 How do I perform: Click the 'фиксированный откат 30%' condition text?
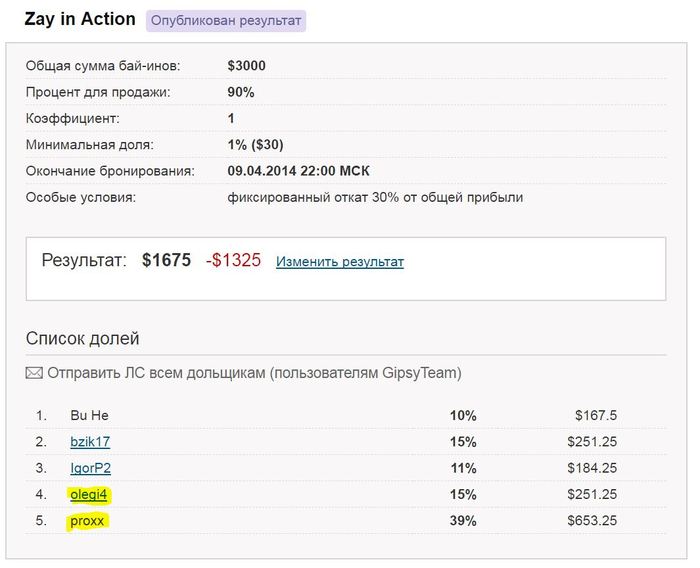(x=313, y=197)
